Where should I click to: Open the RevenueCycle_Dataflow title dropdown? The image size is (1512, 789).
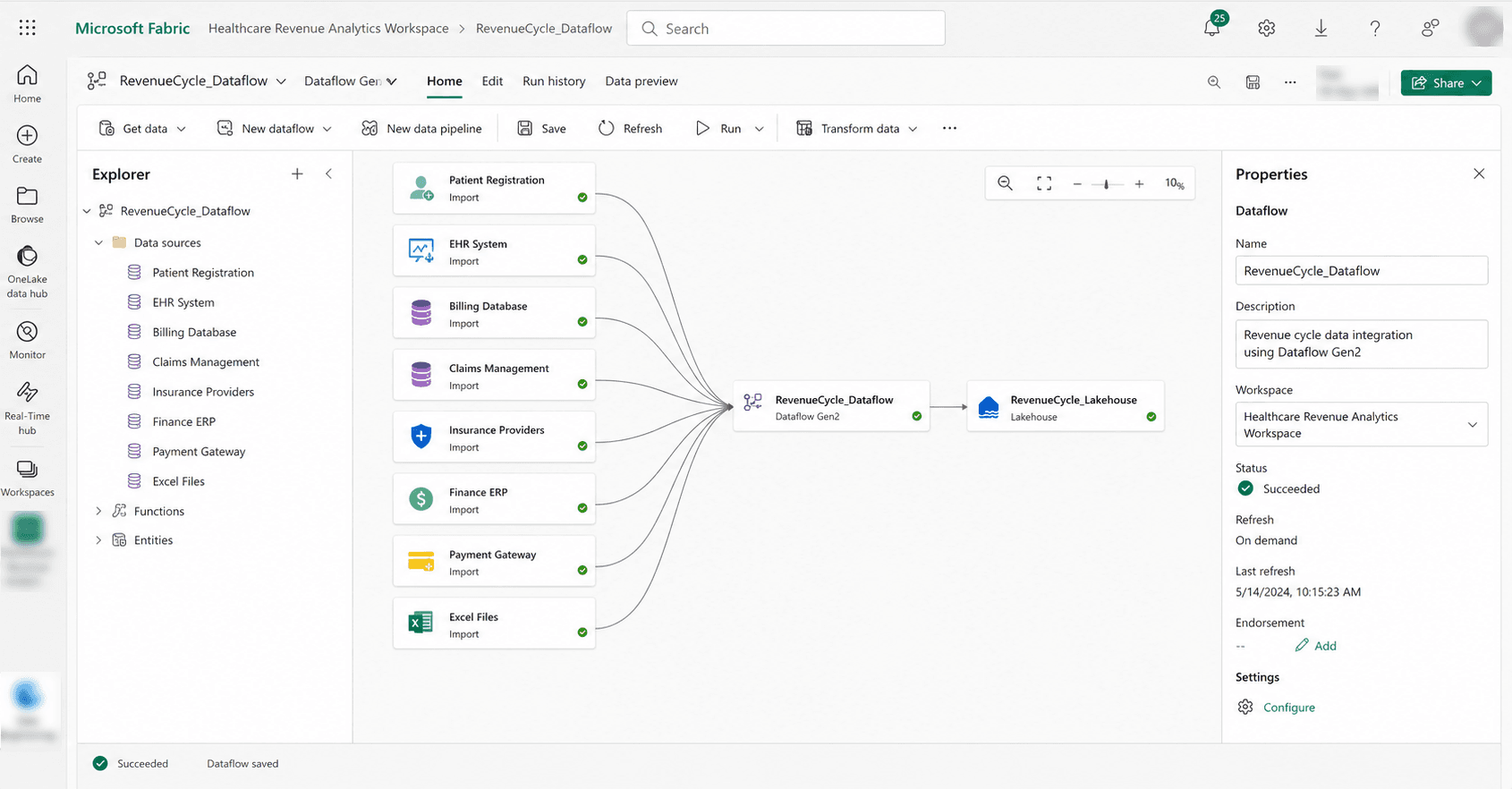281,81
